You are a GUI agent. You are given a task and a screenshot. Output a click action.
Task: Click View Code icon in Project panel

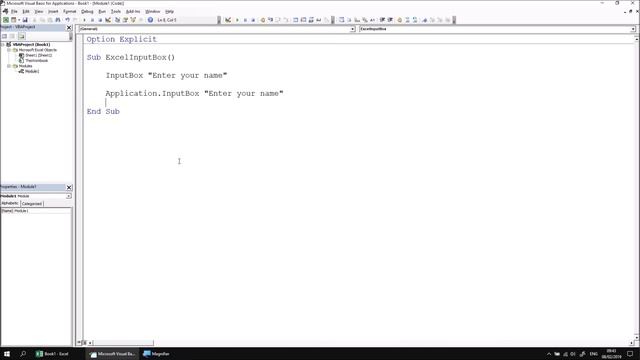pyautogui.click(x=4, y=36)
